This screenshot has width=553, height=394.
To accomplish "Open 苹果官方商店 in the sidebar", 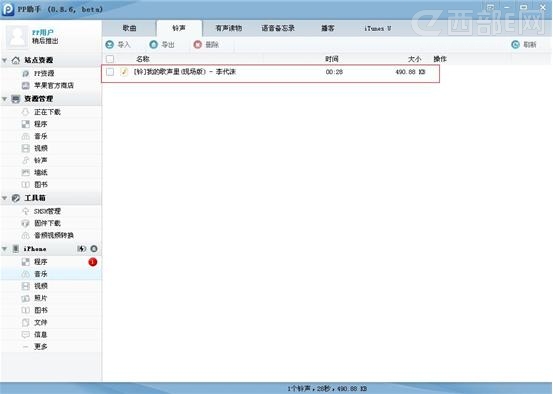I will tap(51, 85).
